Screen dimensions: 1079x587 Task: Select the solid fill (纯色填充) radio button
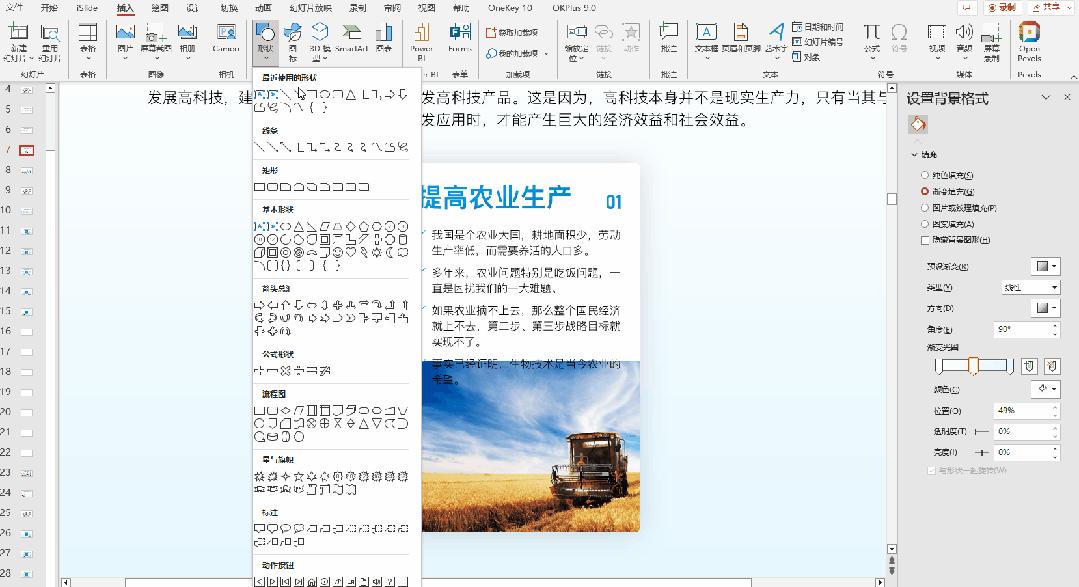pos(925,175)
